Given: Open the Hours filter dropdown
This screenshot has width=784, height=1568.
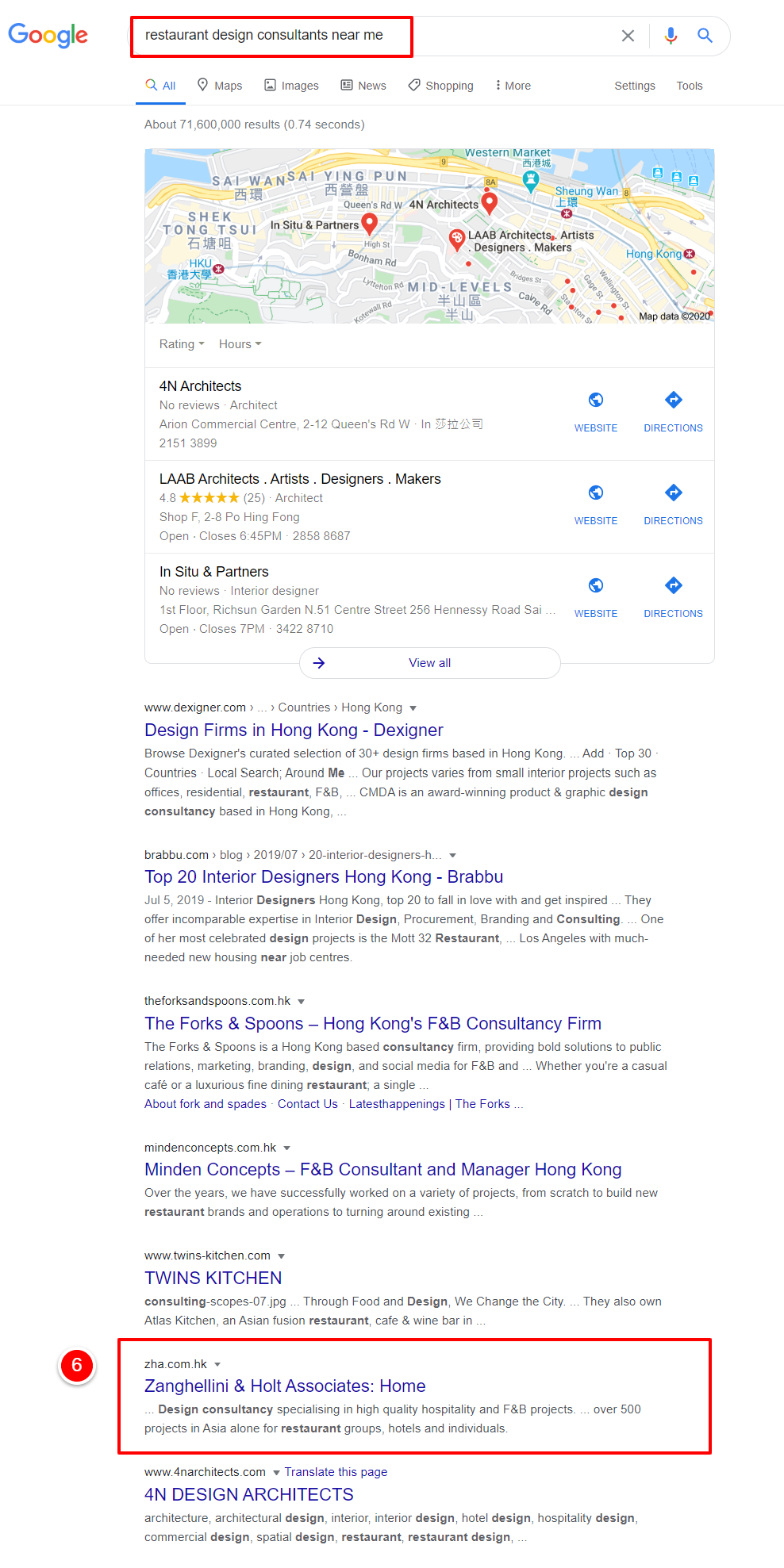Looking at the screenshot, I should click(240, 344).
